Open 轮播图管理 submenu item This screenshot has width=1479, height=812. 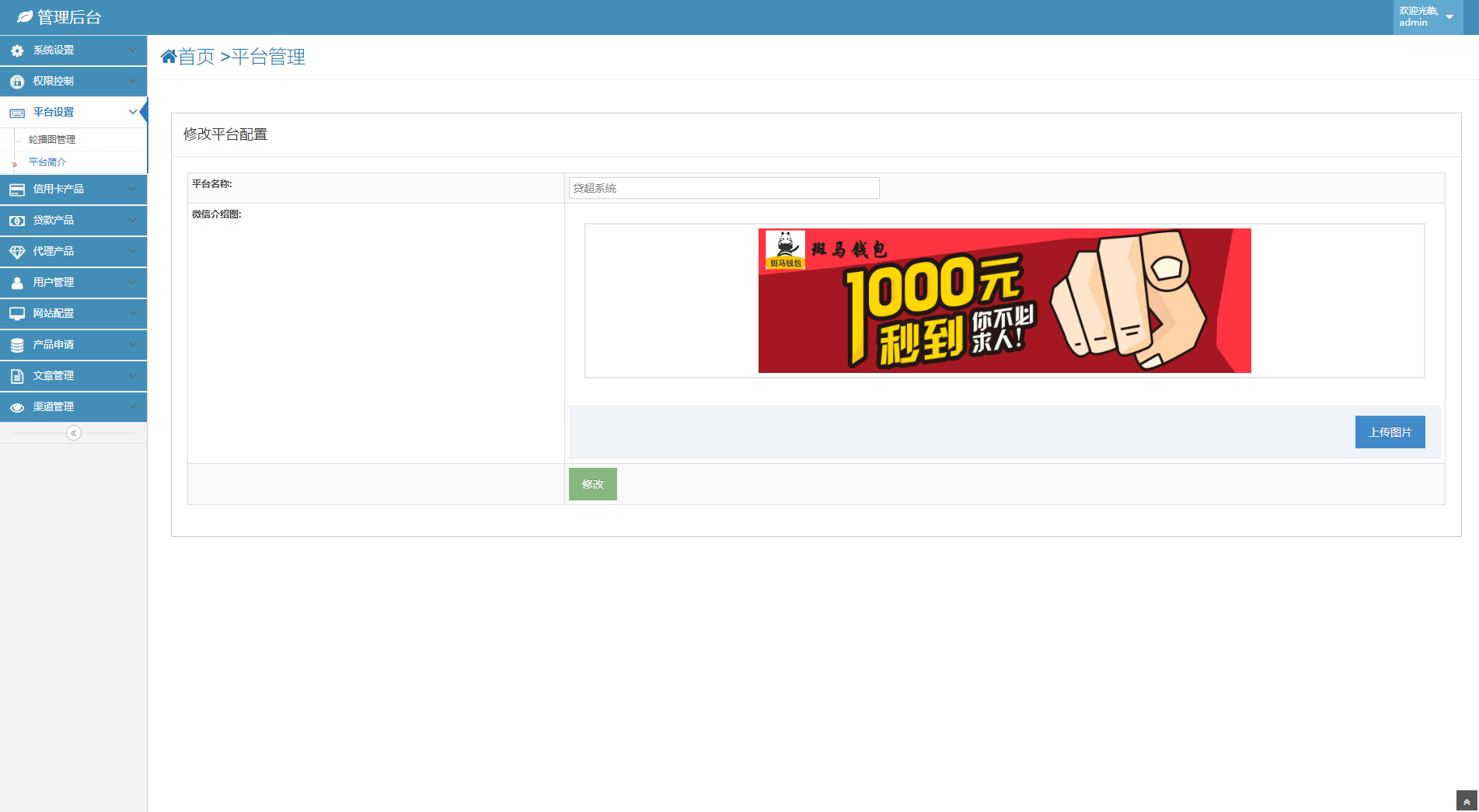pos(52,140)
